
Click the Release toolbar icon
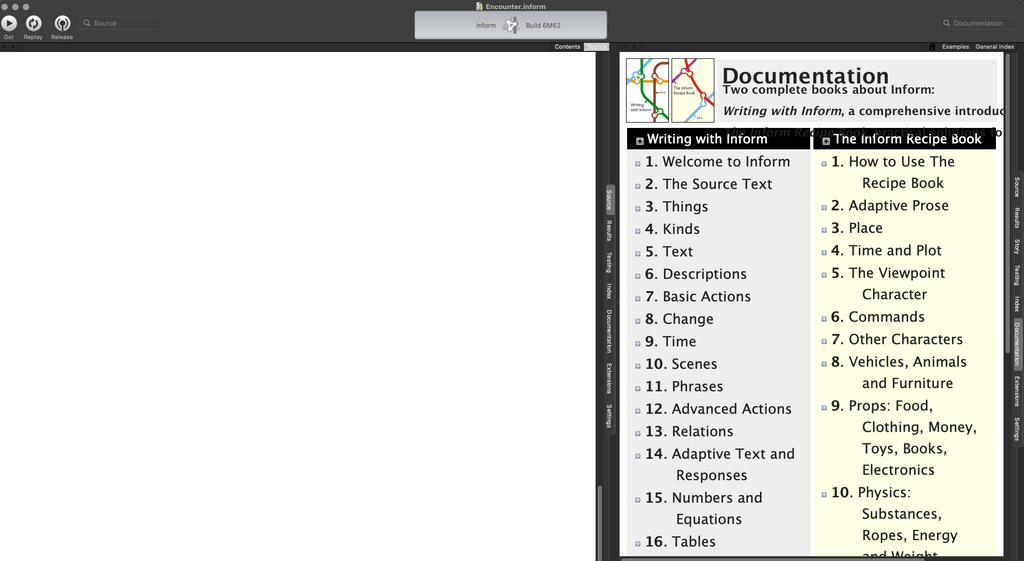tap(62, 24)
